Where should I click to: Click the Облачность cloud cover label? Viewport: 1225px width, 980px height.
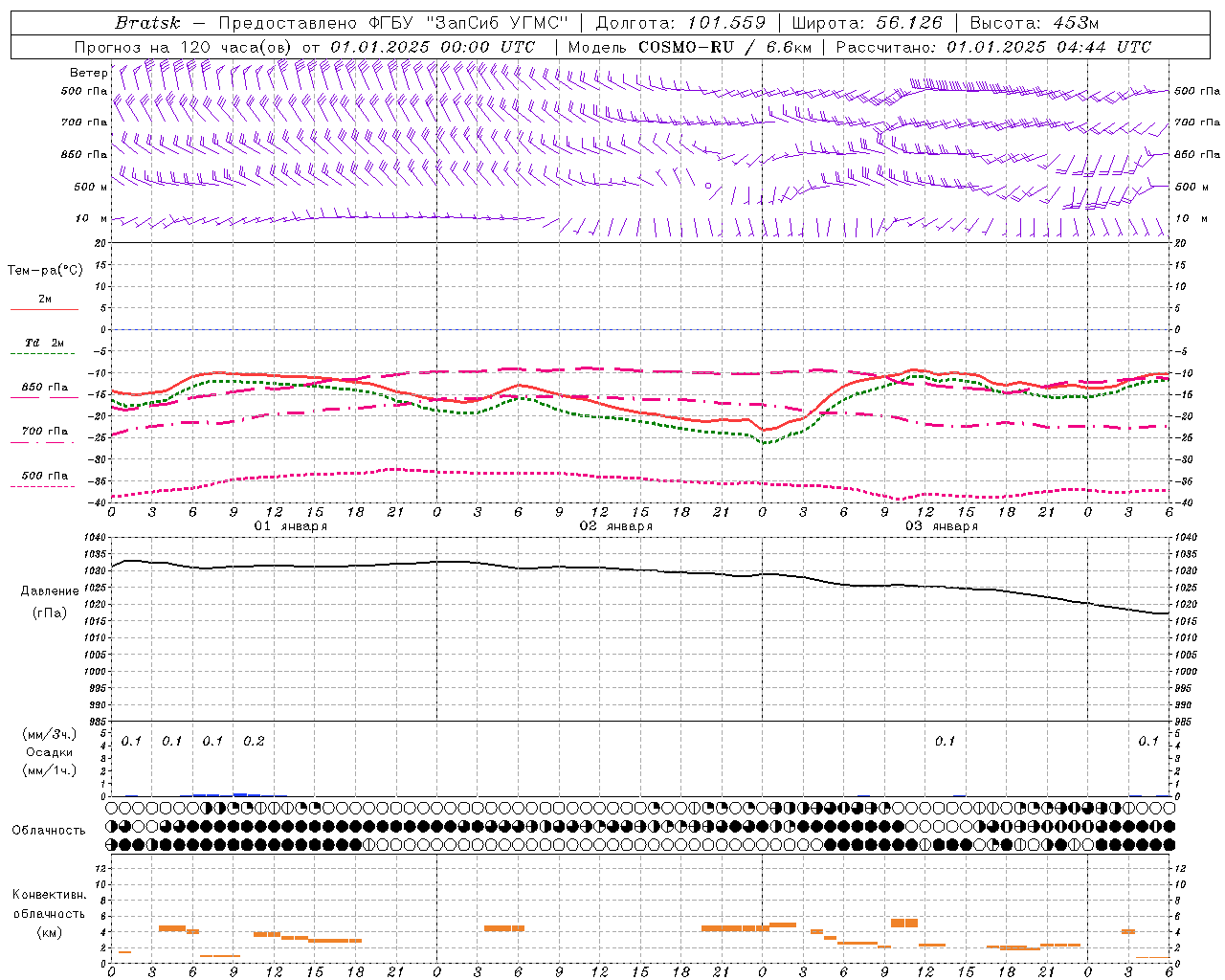point(48,831)
